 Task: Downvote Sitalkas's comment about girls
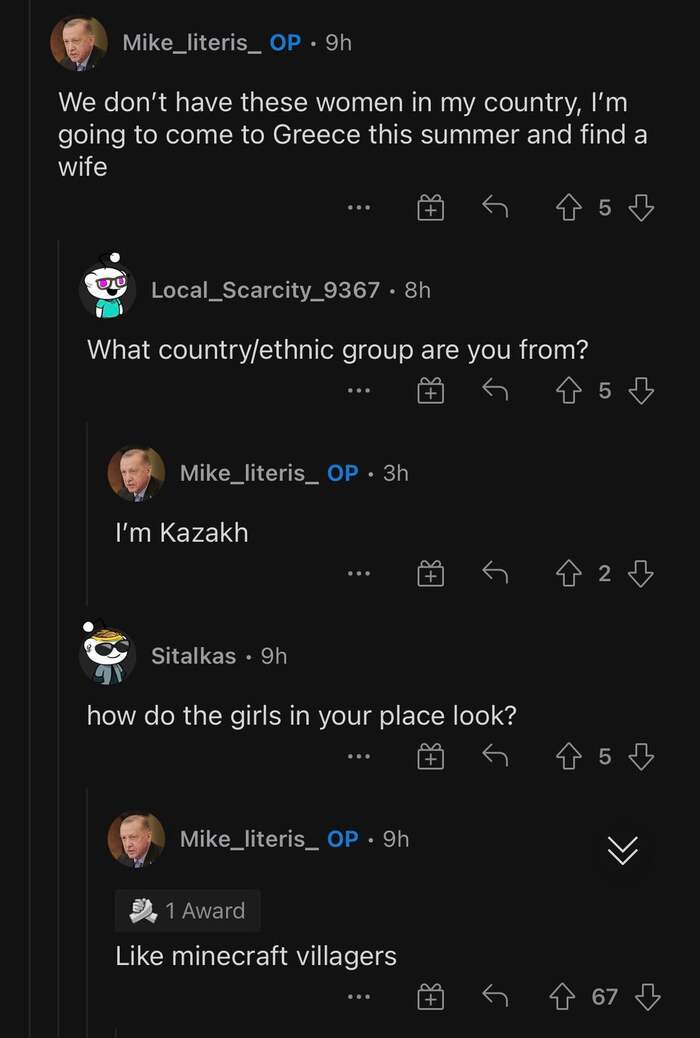641,757
